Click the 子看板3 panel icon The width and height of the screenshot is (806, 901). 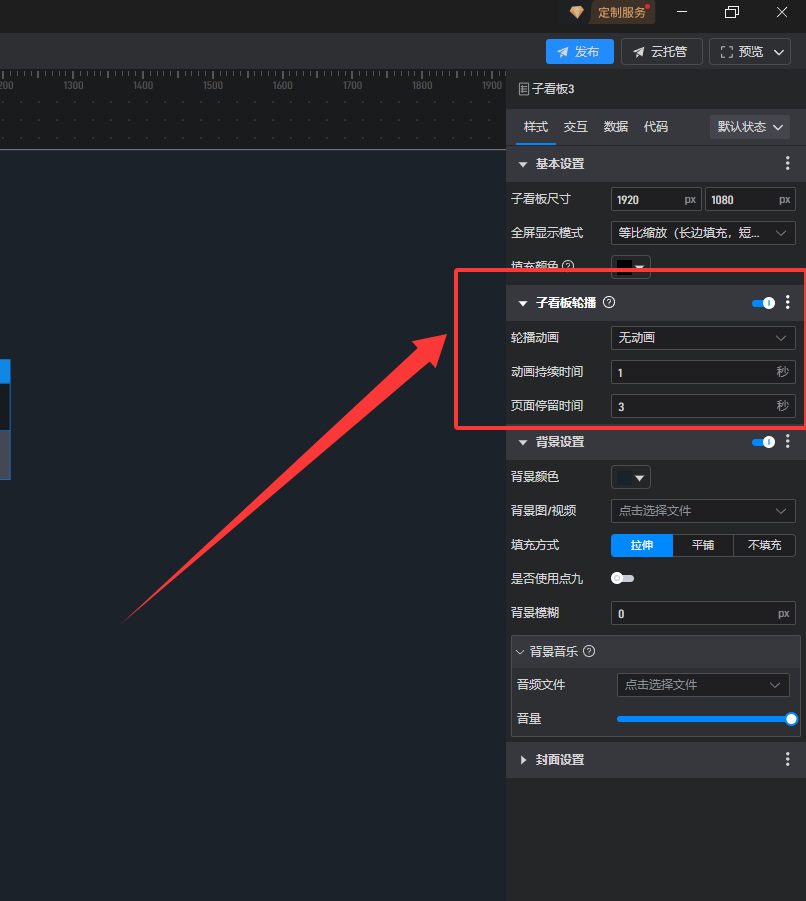(523, 89)
